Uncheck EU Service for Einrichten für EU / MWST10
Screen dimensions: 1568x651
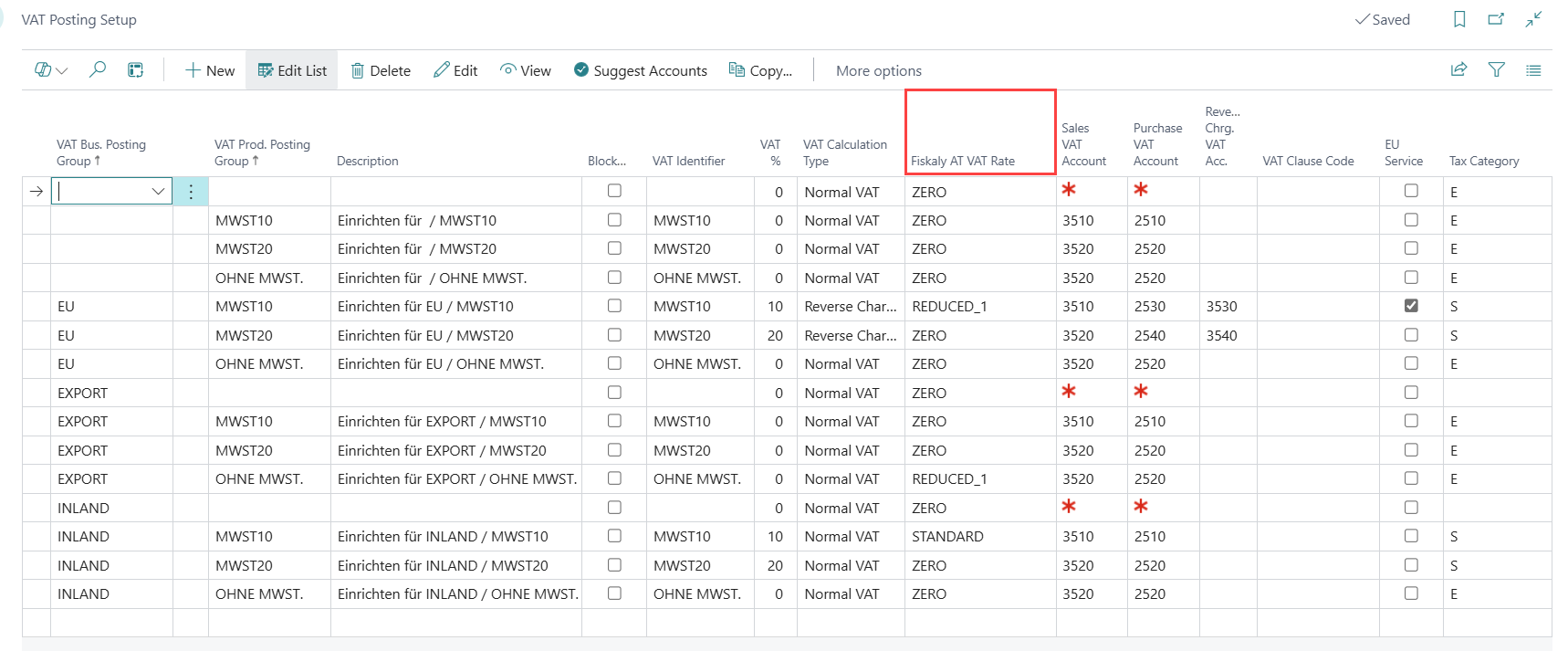(1411, 306)
